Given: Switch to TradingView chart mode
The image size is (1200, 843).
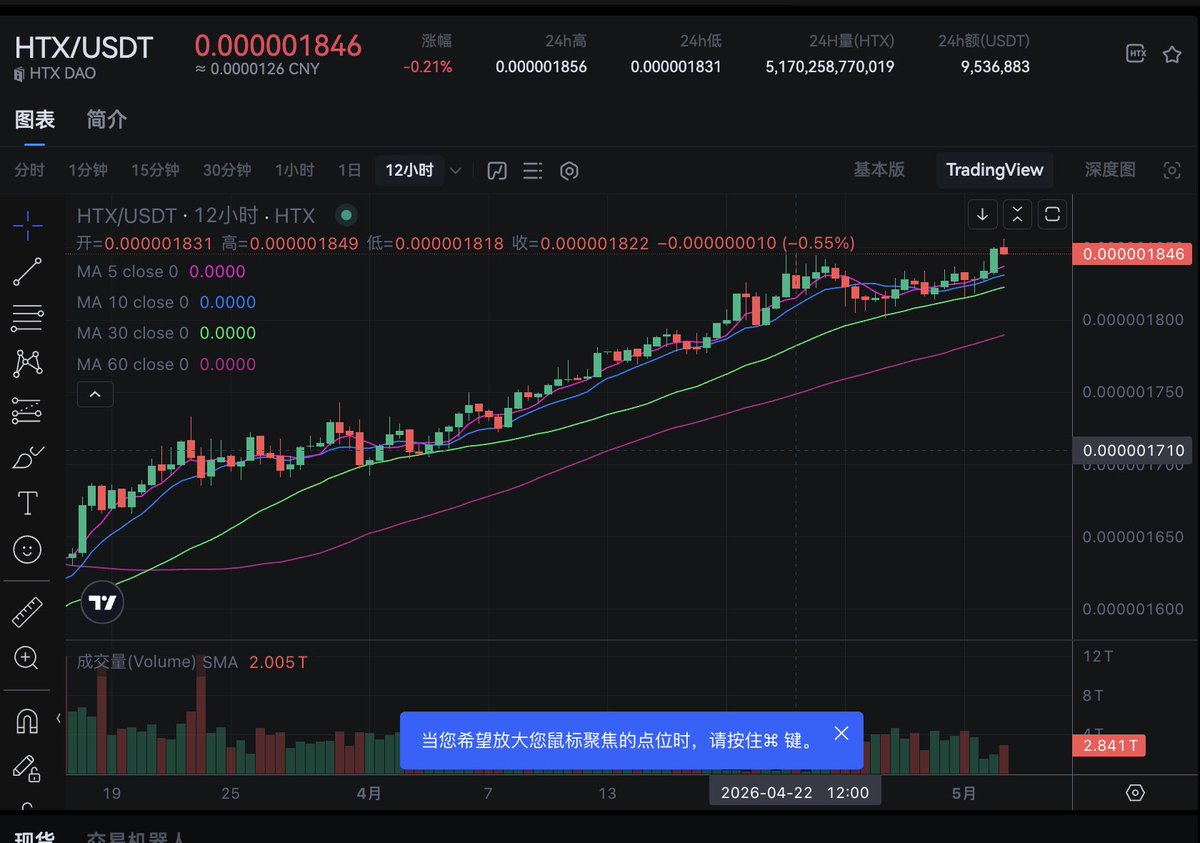Looking at the screenshot, I should point(995,170).
